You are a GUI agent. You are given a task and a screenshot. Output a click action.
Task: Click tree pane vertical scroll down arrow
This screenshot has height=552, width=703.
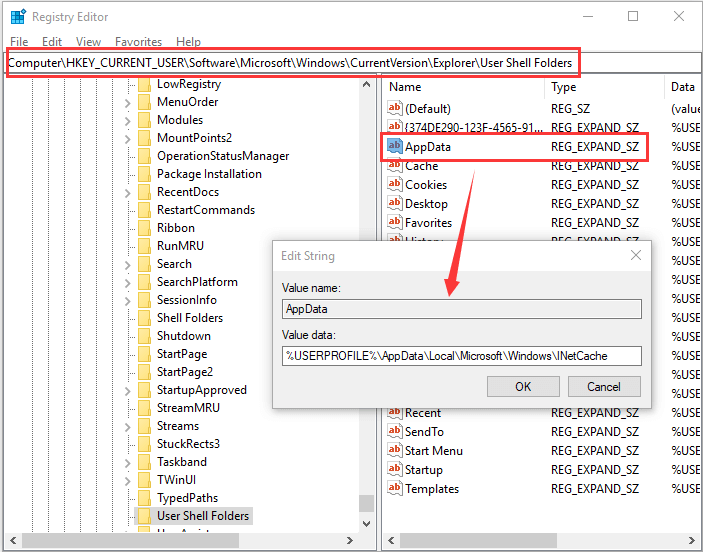click(366, 524)
